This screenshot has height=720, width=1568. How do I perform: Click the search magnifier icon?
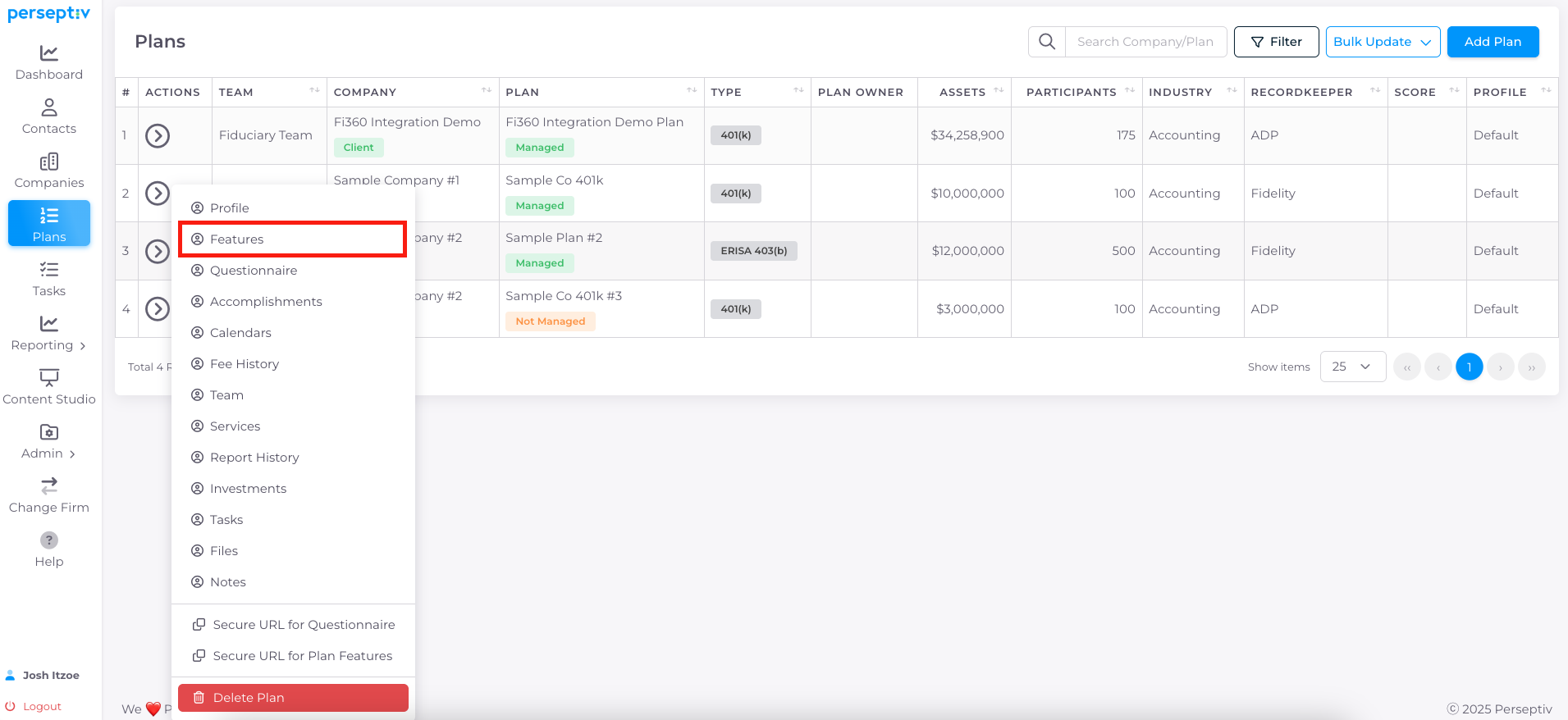tap(1047, 42)
